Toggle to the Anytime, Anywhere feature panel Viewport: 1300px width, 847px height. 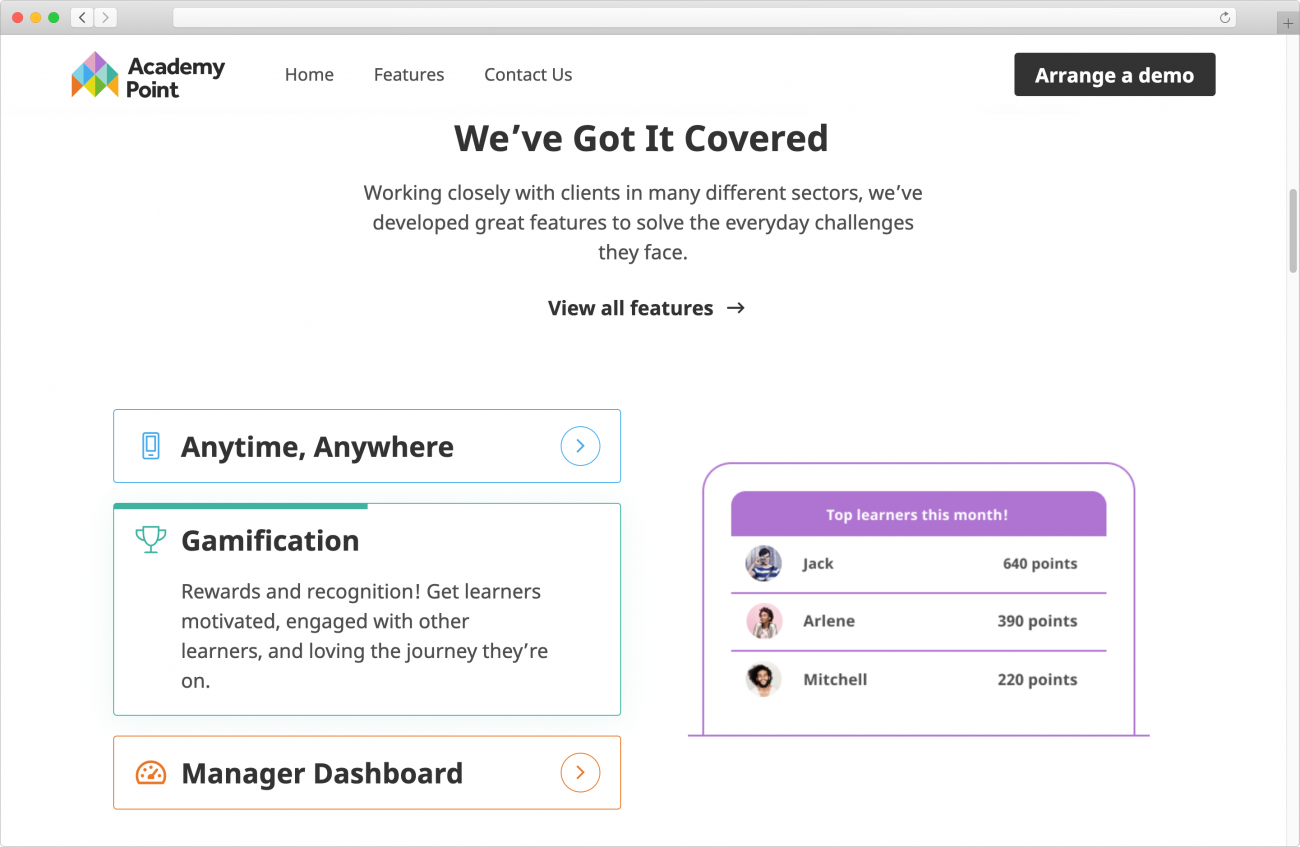coord(367,446)
